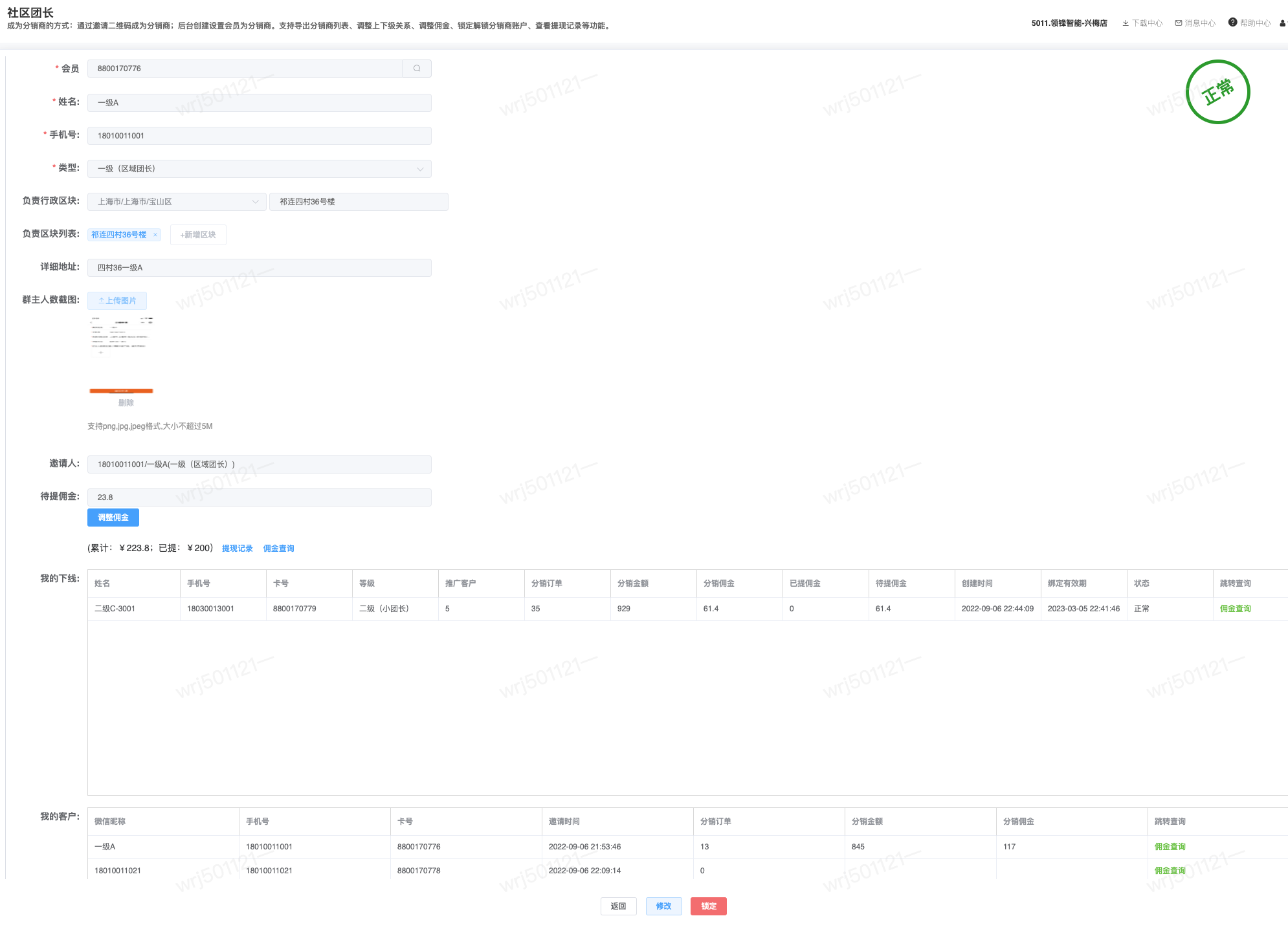This screenshot has width=1288, height=938.
Task: Click 佣金查询 for customer 一级A row
Action: 1170,847
